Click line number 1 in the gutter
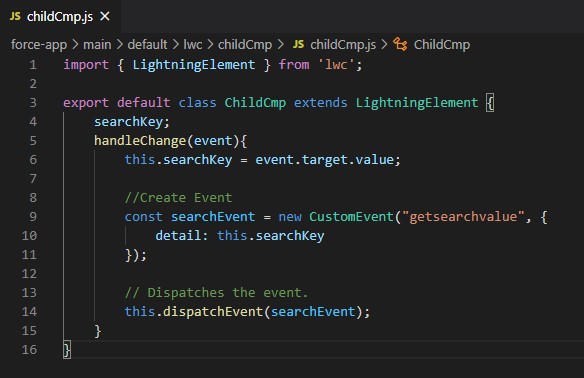 point(33,65)
